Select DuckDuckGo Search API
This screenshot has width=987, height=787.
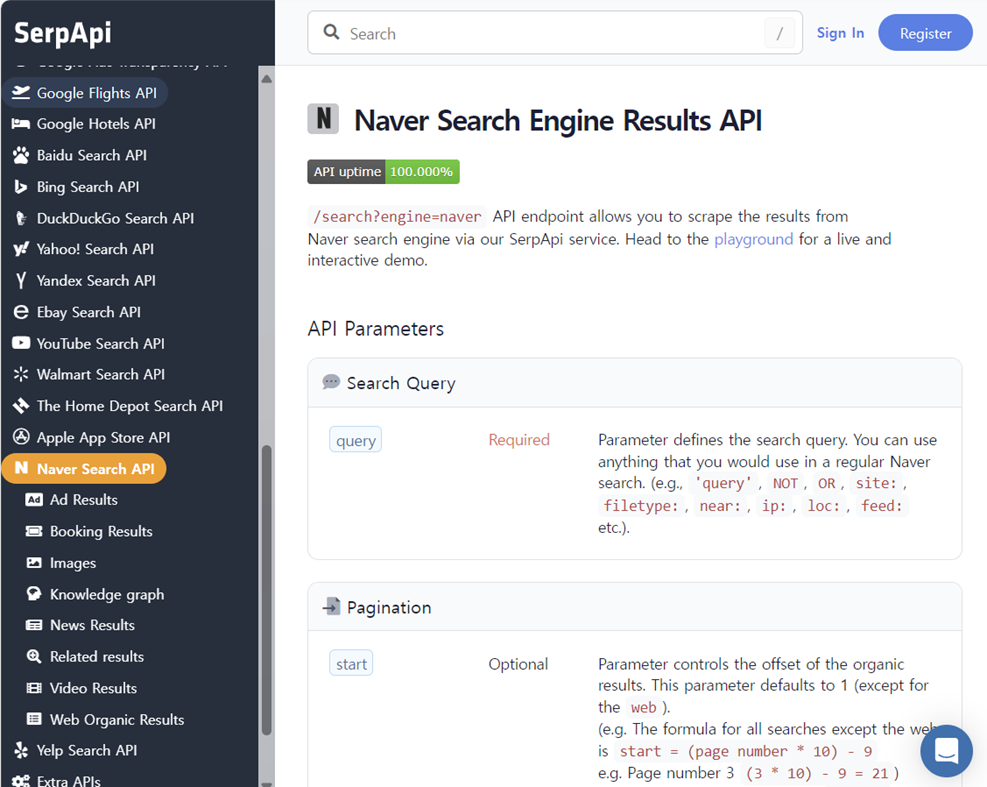click(x=115, y=218)
